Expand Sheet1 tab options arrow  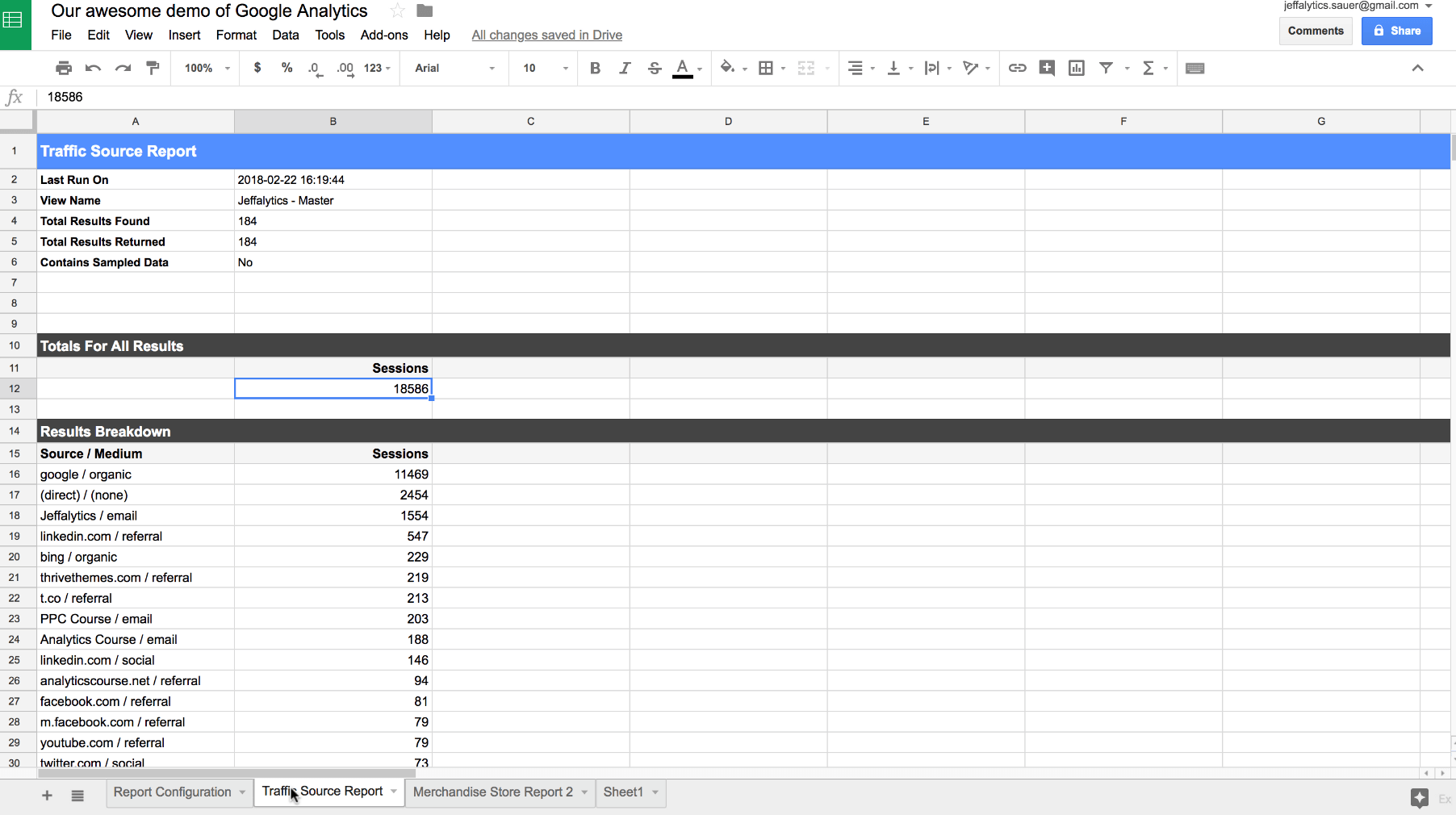655,792
